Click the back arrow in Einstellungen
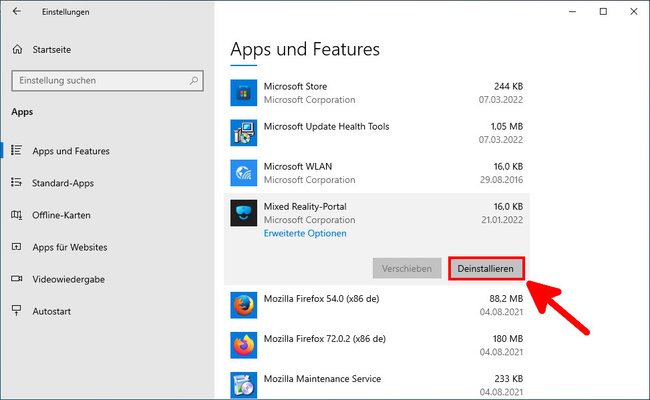 17,12
